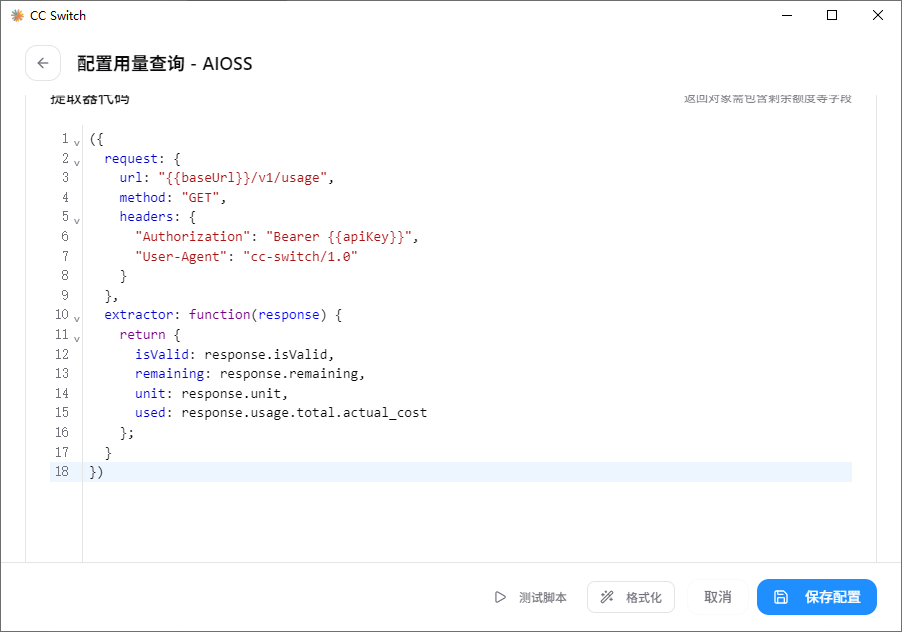Fold the extractor function on line 10

77,318
